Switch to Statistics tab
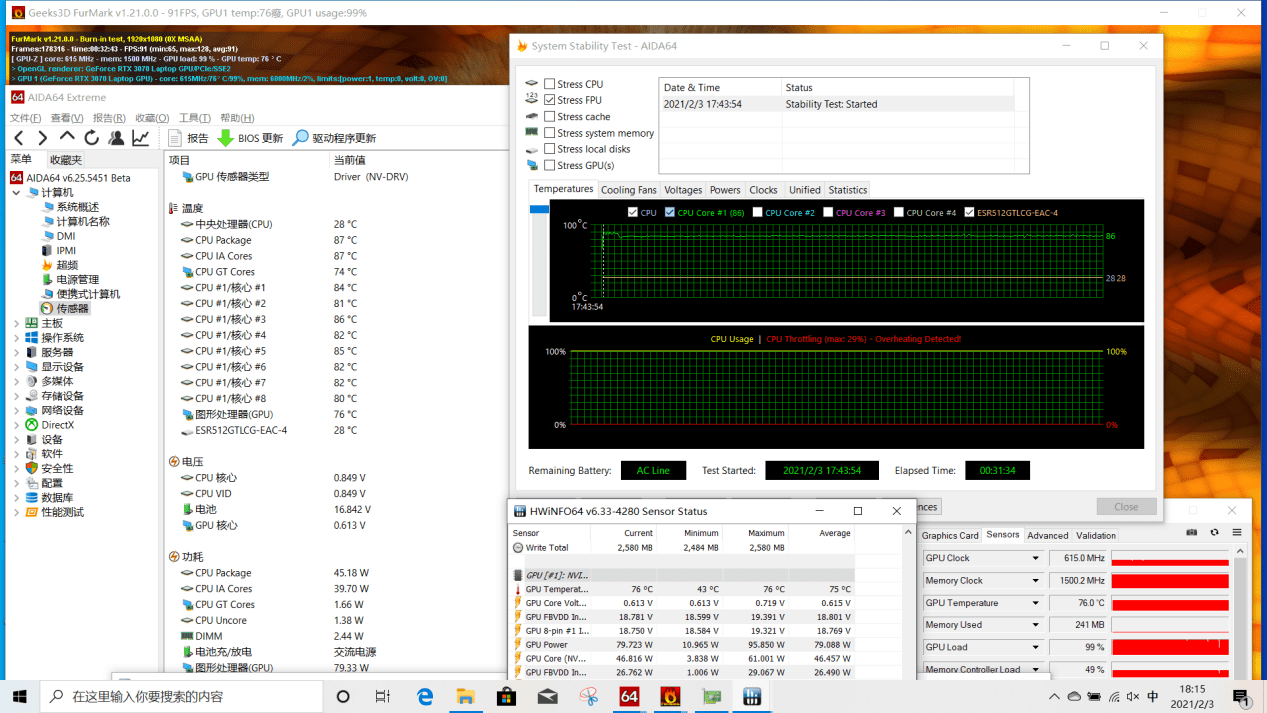The width and height of the screenshot is (1267, 713). [x=848, y=190]
